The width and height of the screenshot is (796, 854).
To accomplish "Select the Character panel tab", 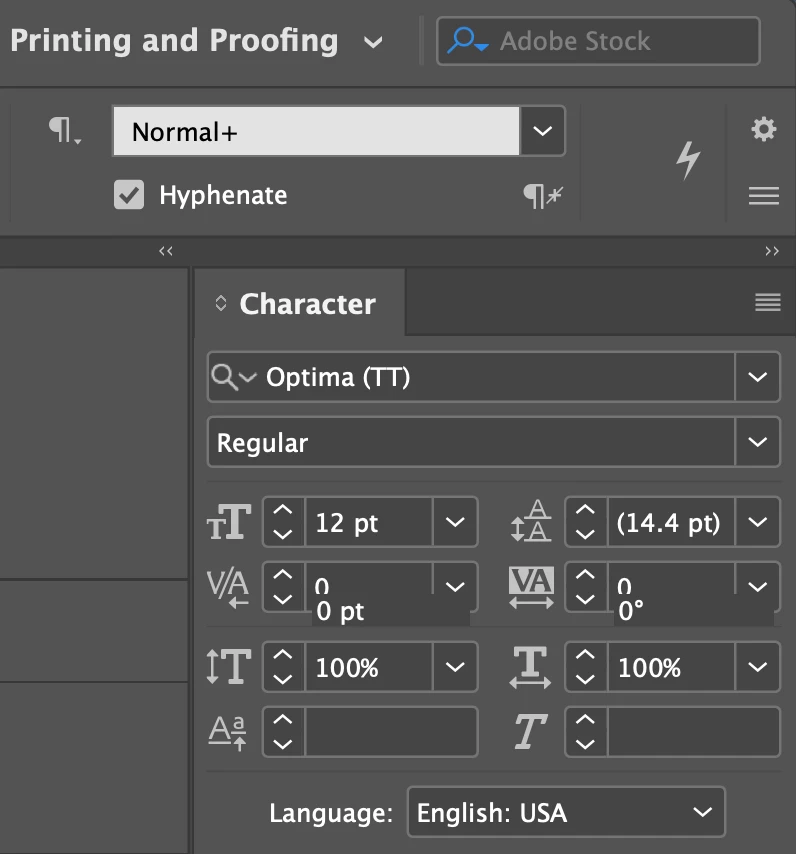I will (x=307, y=304).
